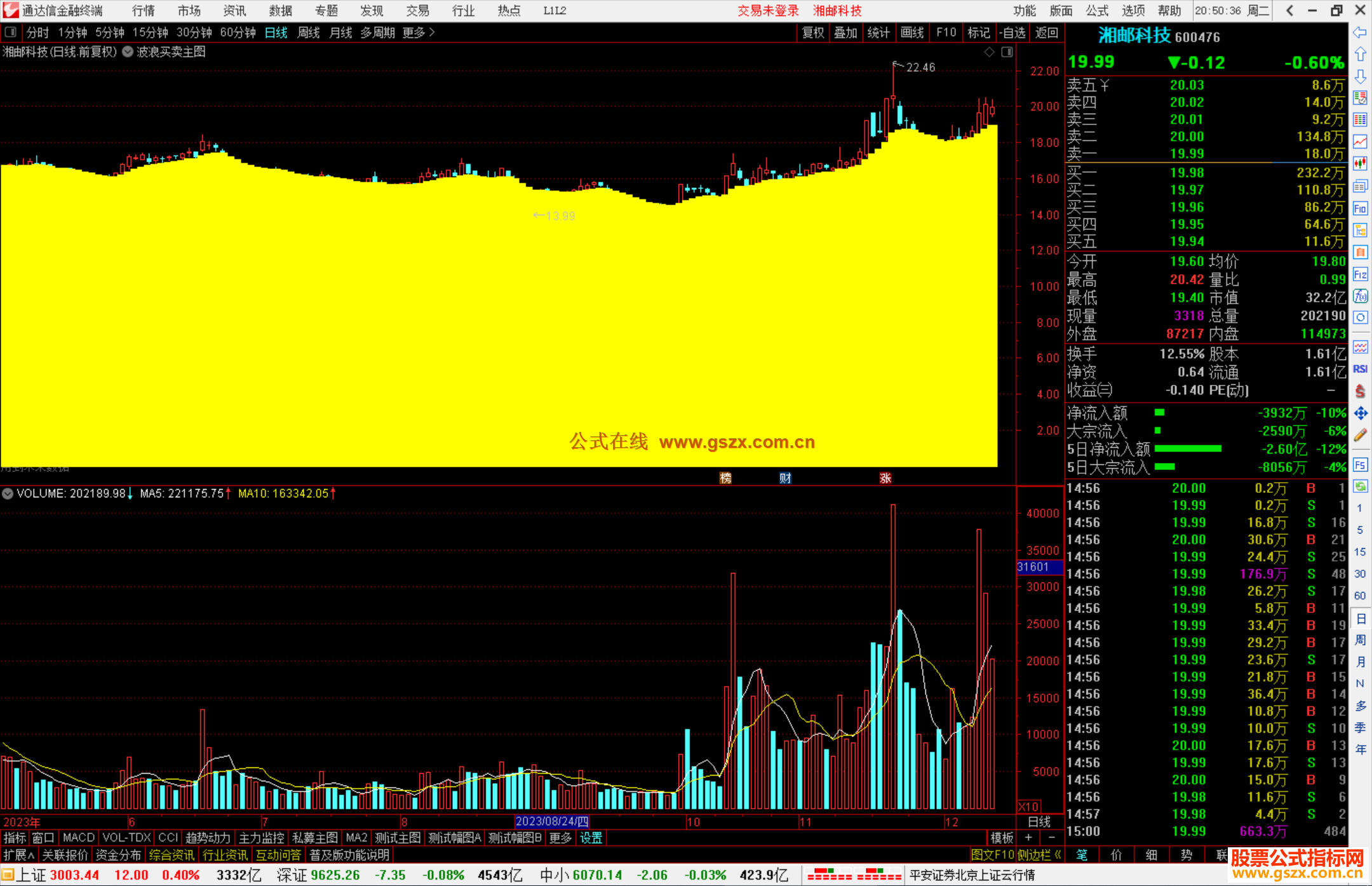Click the 交易未登录 link

768,11
